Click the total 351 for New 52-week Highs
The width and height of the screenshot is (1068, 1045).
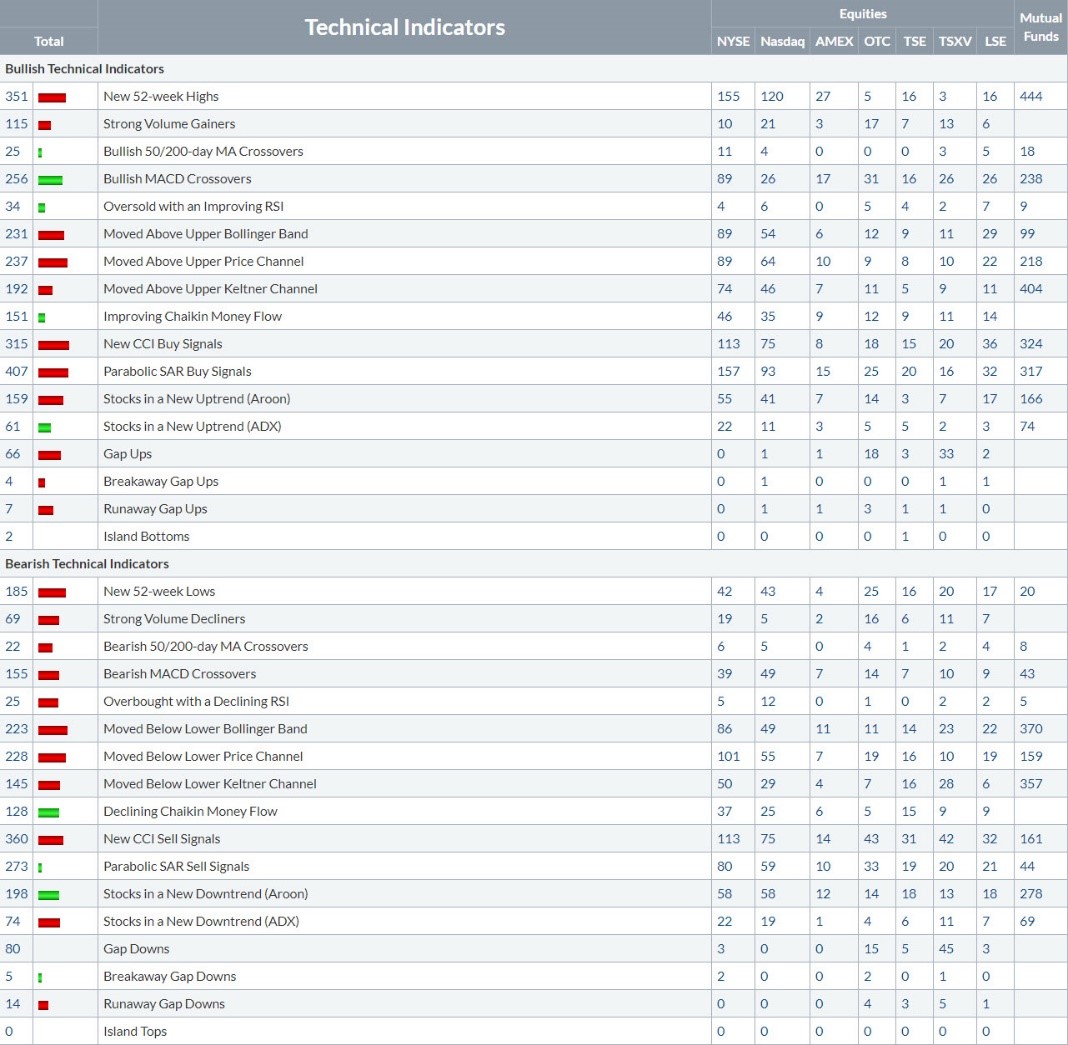pyautogui.click(x=16, y=97)
